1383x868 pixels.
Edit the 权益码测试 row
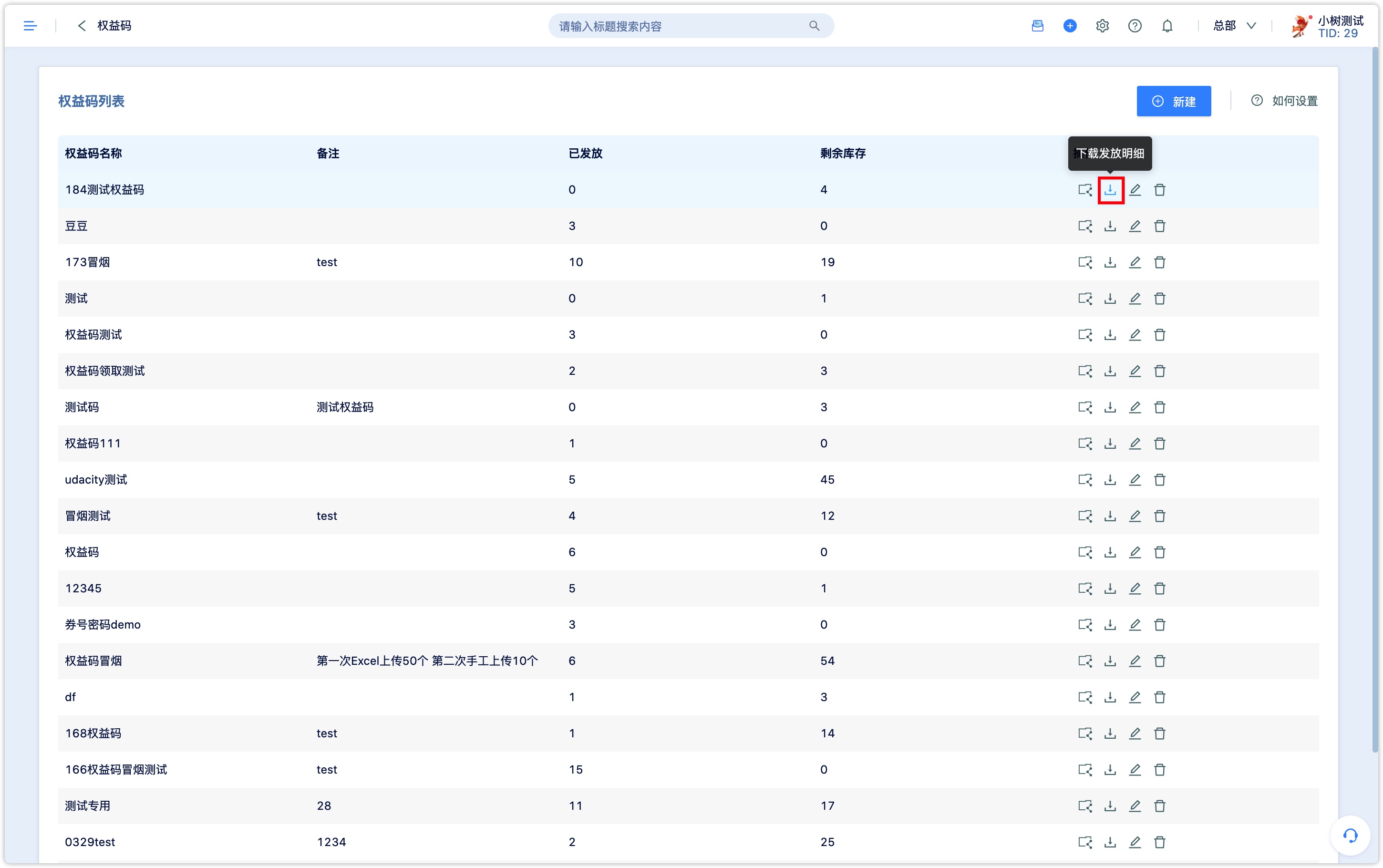1135,334
